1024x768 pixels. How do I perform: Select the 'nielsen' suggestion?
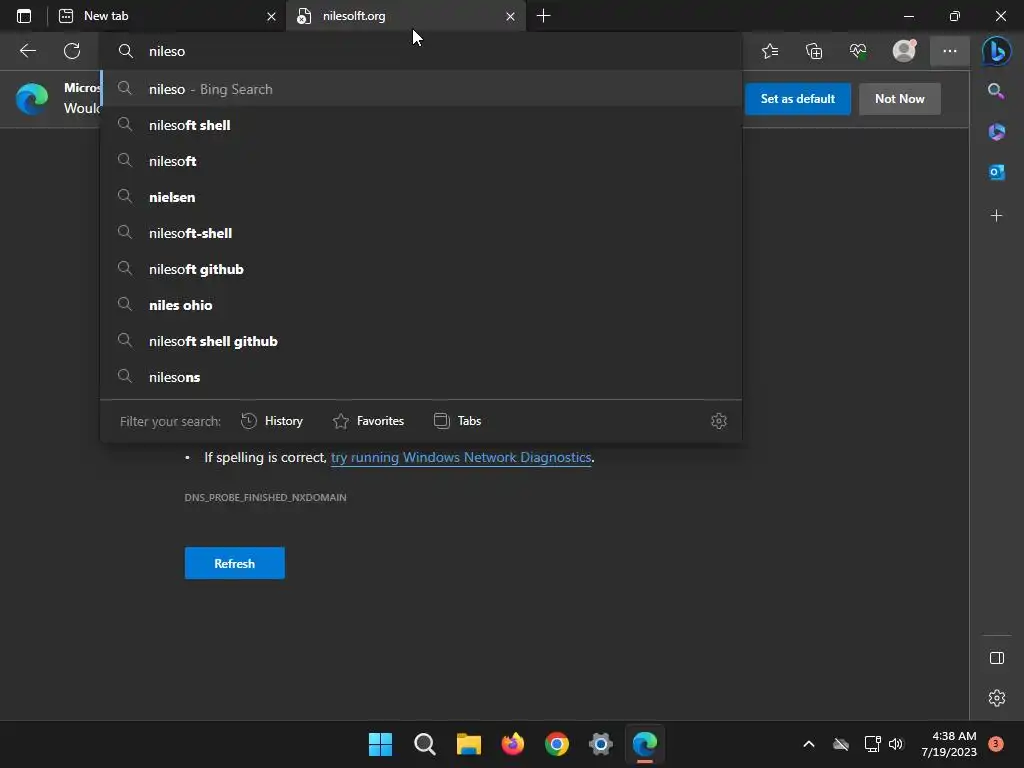(421, 197)
